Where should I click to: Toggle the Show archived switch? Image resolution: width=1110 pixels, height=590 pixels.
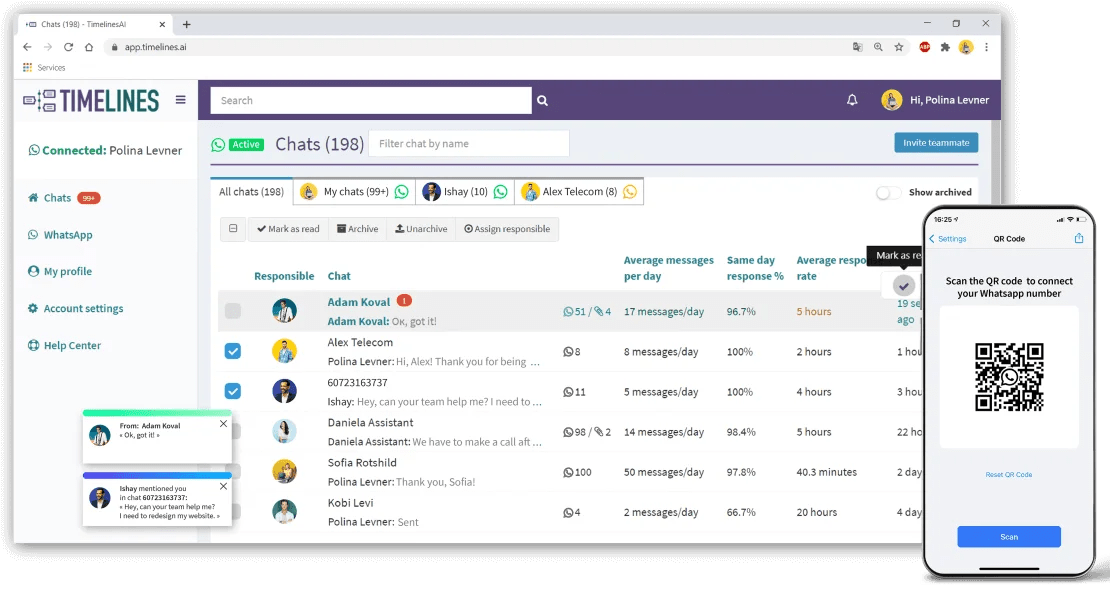(888, 192)
